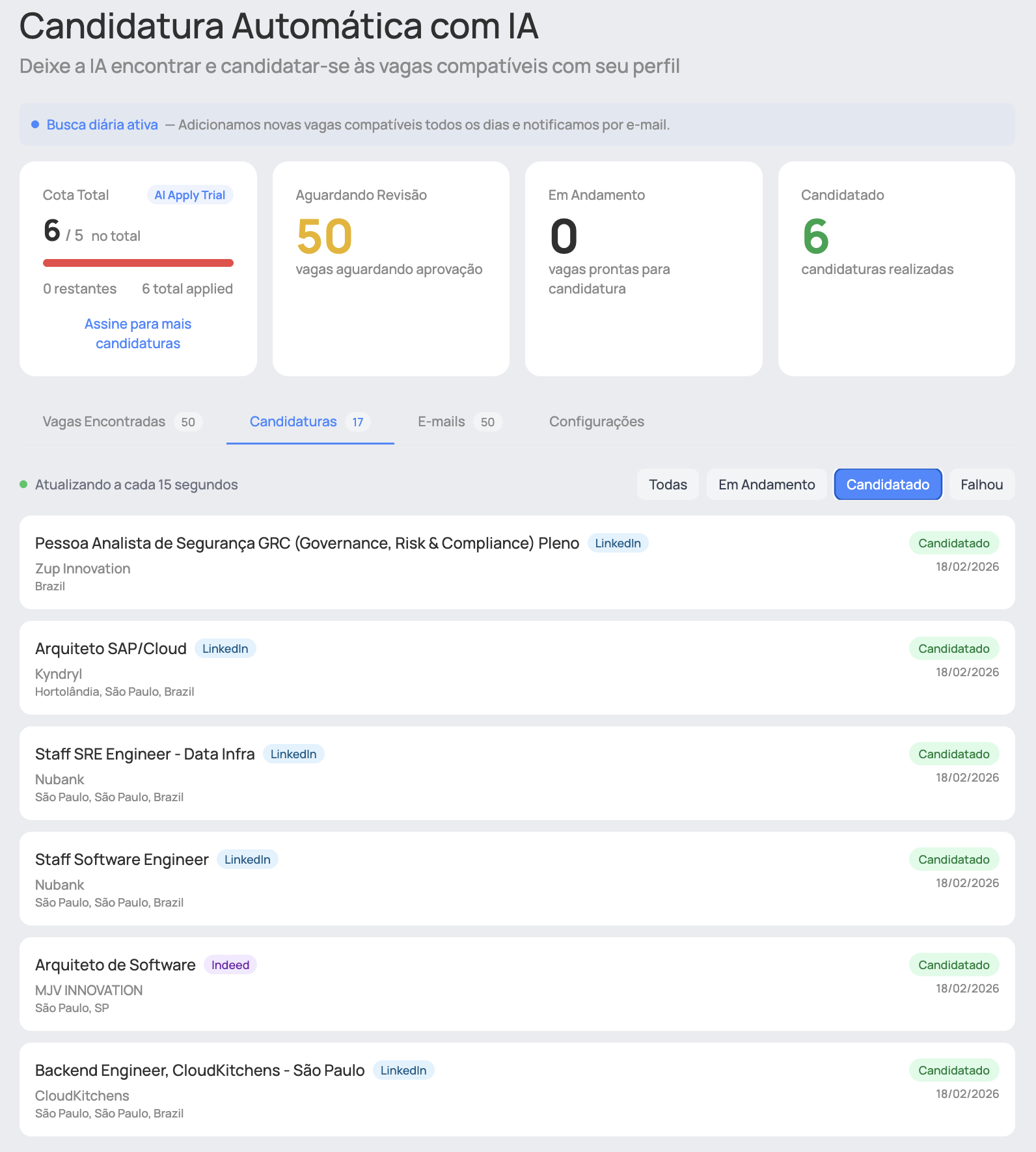Click Candidatado status on Kyndryl row
The height and width of the screenshot is (1152, 1036).
pos(954,648)
